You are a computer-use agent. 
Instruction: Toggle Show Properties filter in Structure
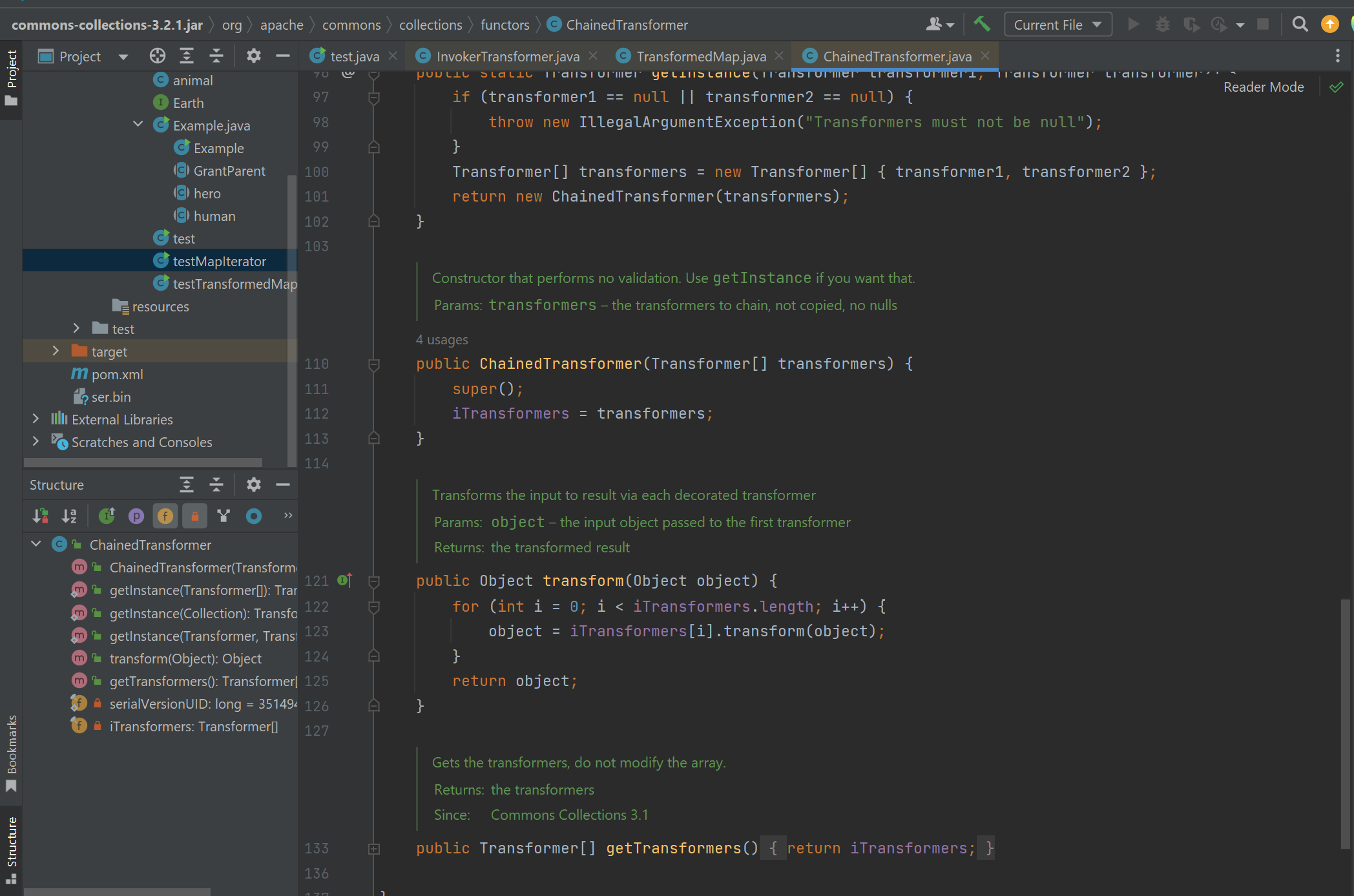[136, 516]
